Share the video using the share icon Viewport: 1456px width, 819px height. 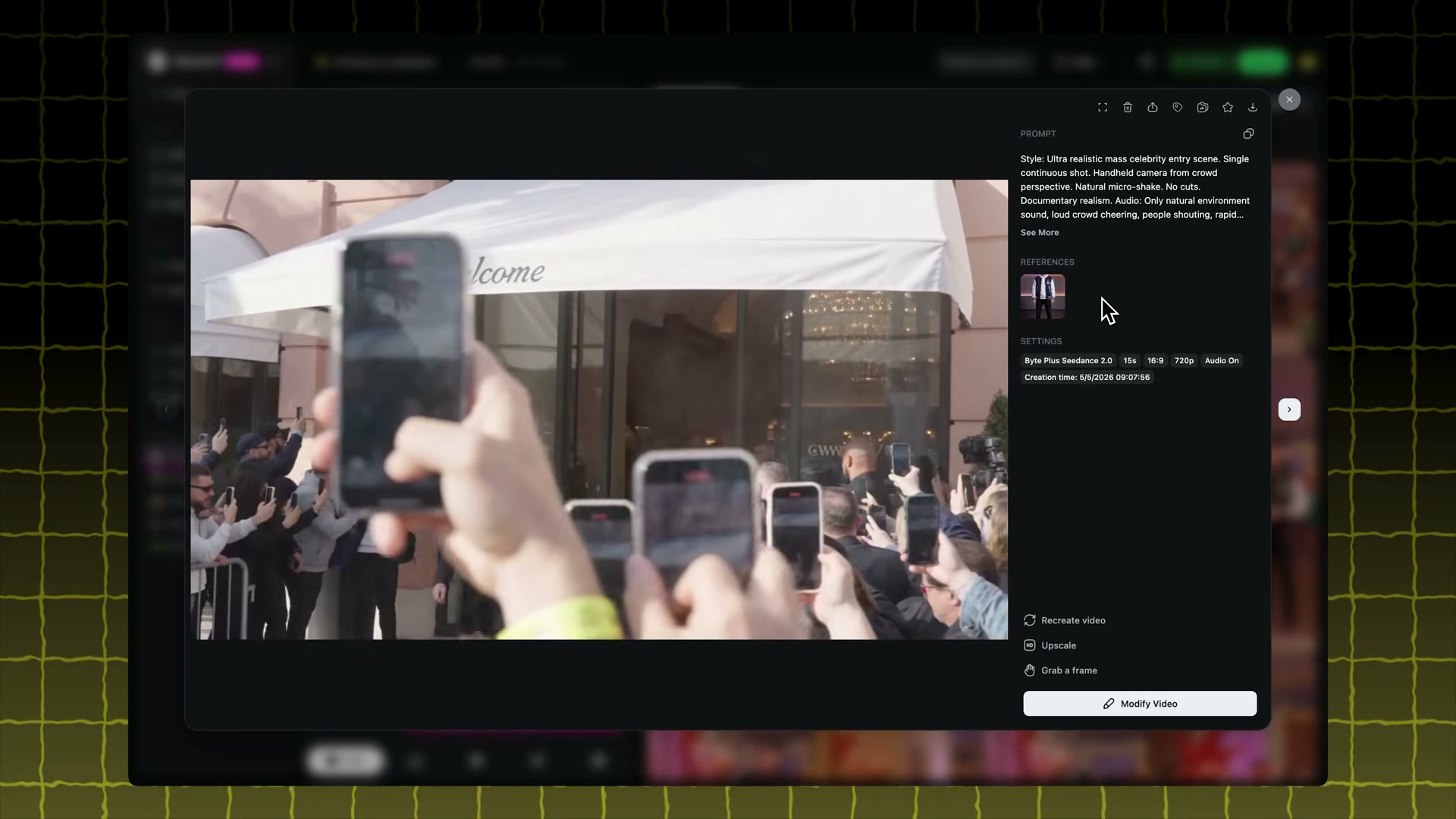1153,108
